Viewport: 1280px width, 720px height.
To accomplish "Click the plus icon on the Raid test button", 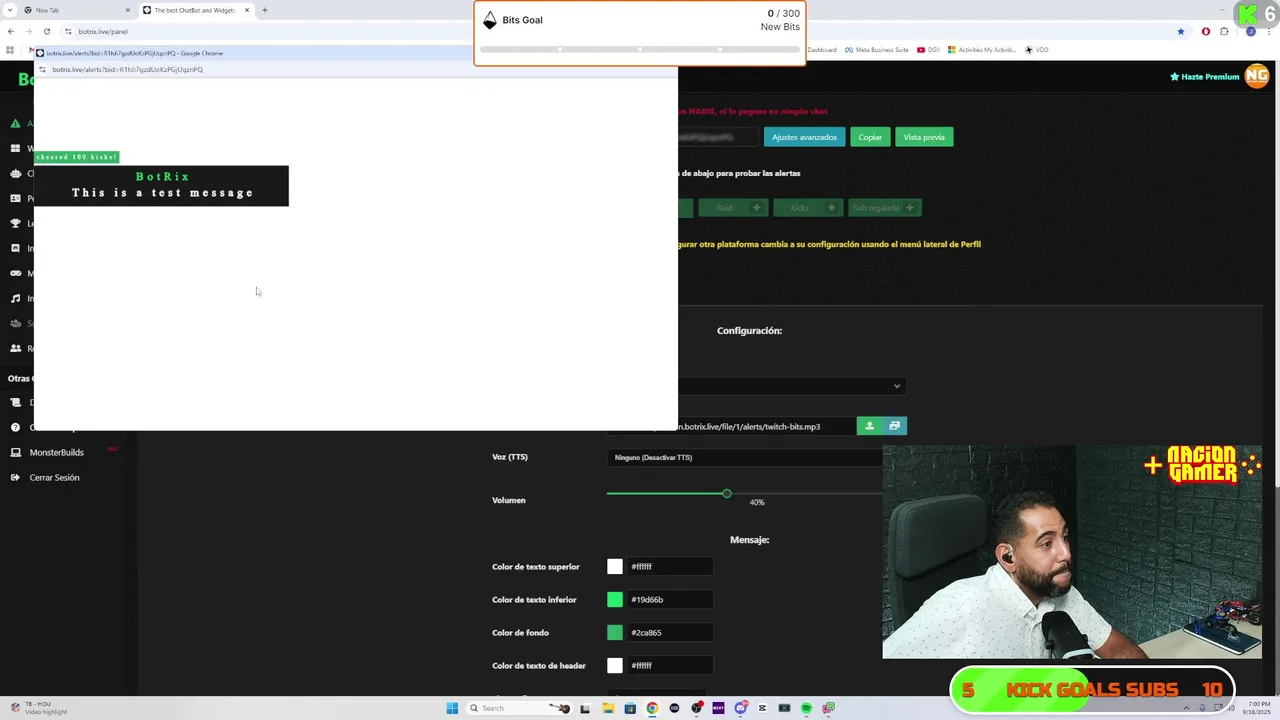I will coord(756,208).
